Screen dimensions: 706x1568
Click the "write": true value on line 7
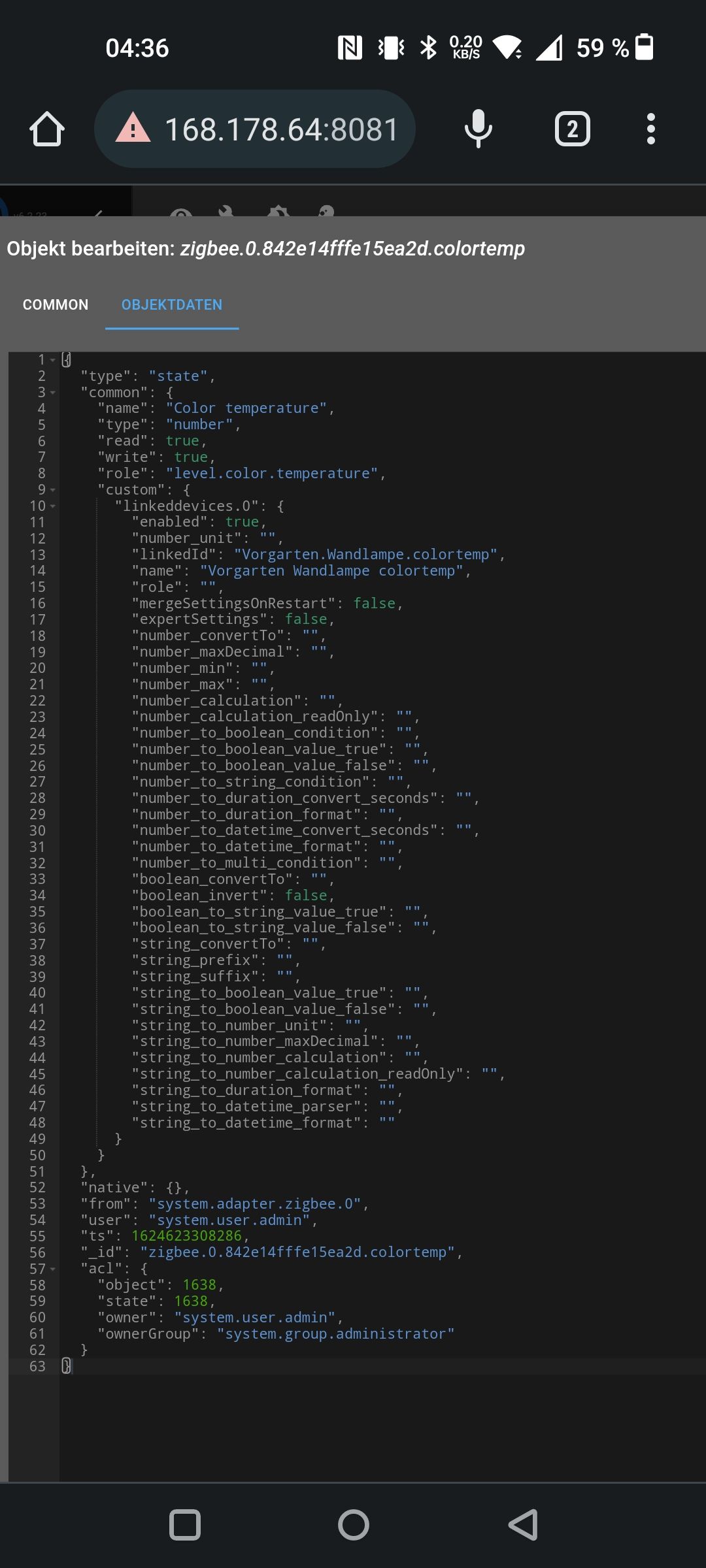[191, 457]
